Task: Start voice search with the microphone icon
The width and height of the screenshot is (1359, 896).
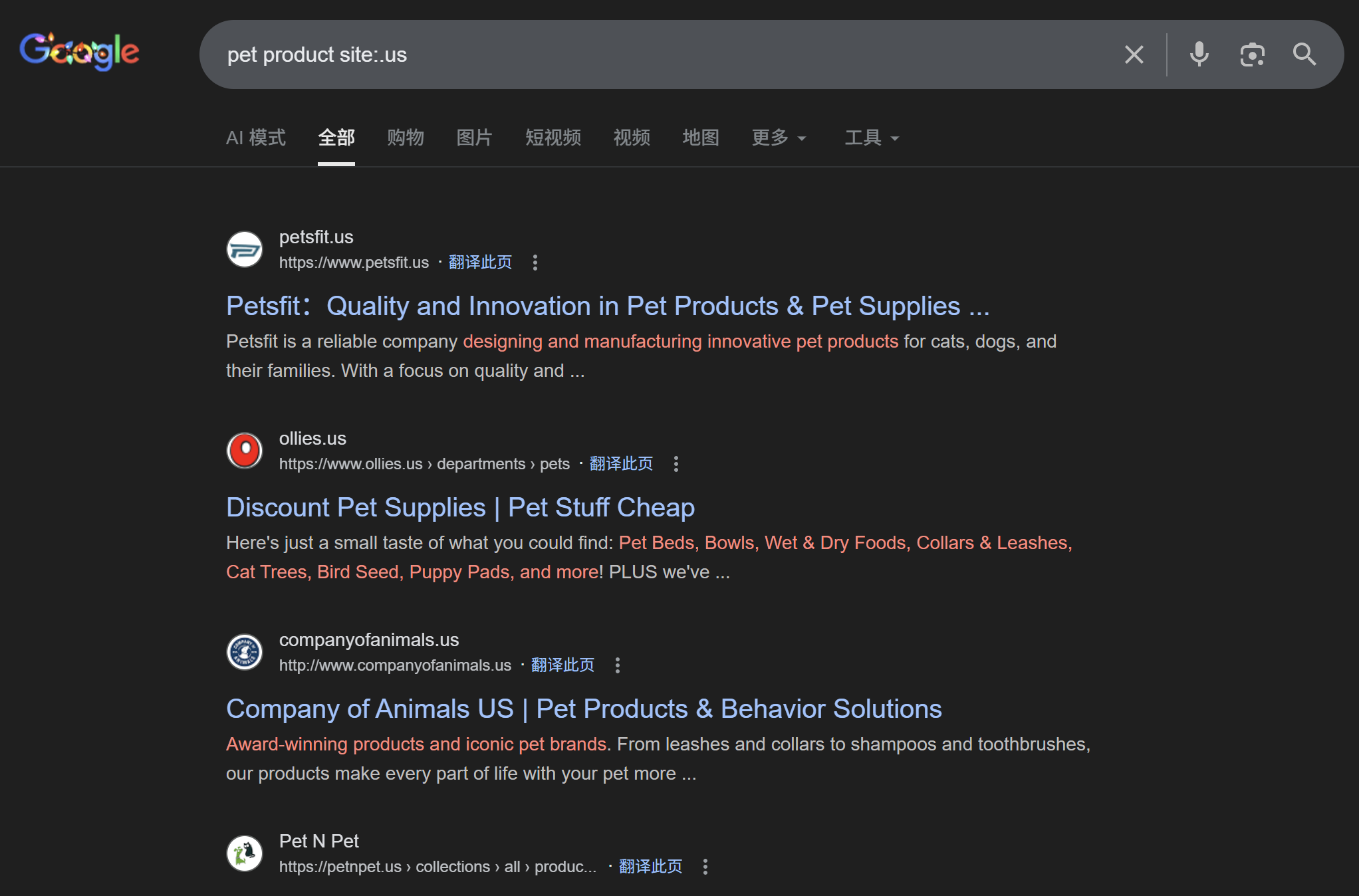Action: 1199,55
